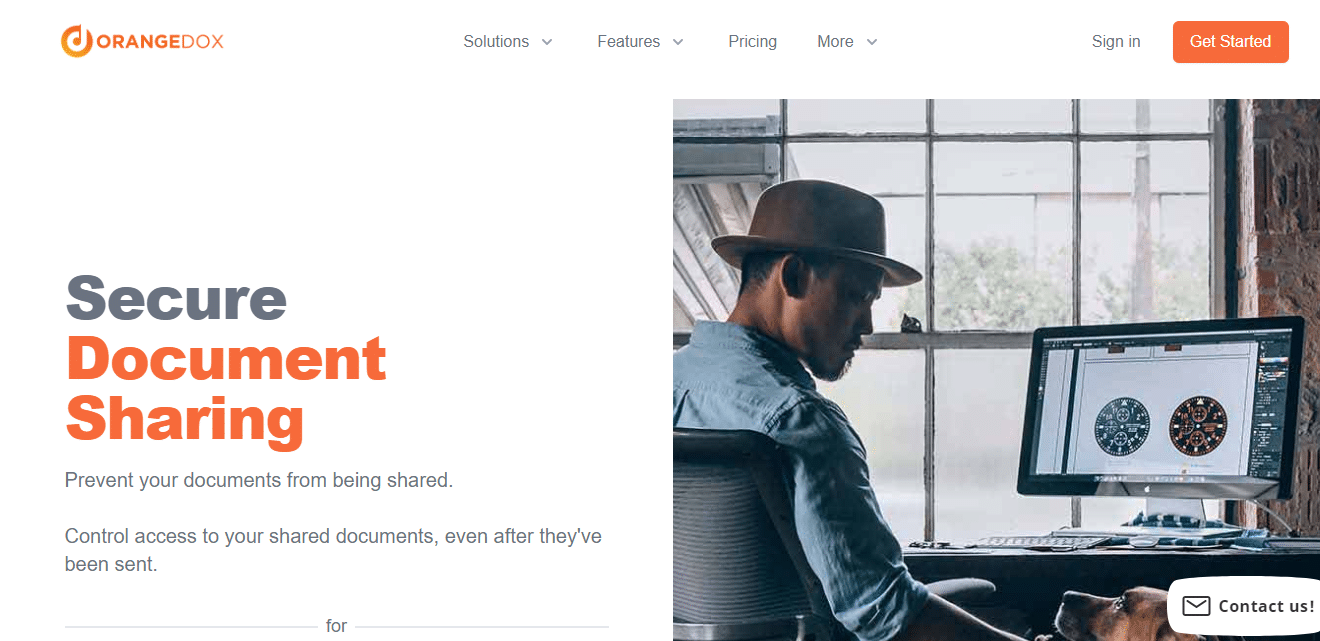
Task: Click the orange 'Document' headline word
Action: (226, 358)
